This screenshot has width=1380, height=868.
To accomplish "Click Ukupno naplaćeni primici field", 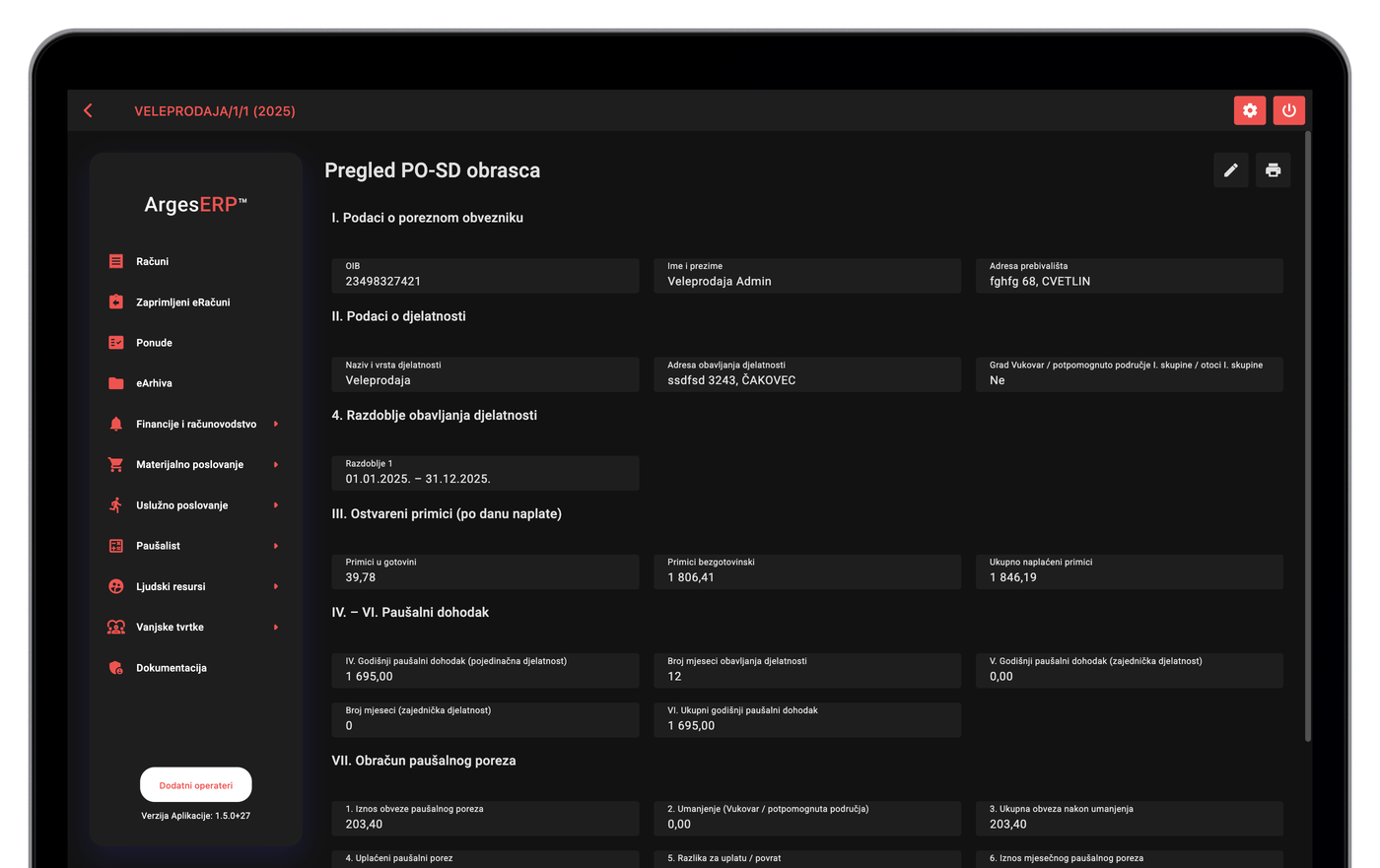I will coord(1130,571).
